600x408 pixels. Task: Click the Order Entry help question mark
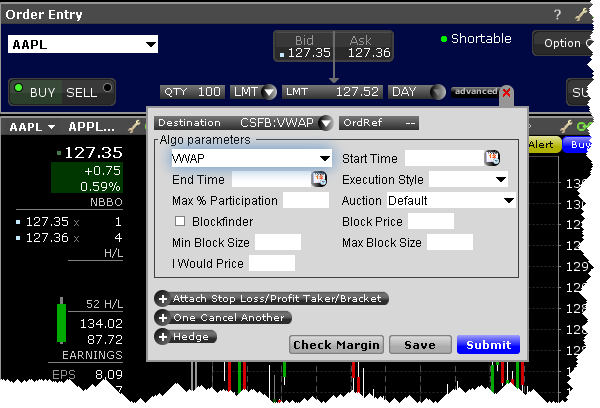(558, 14)
